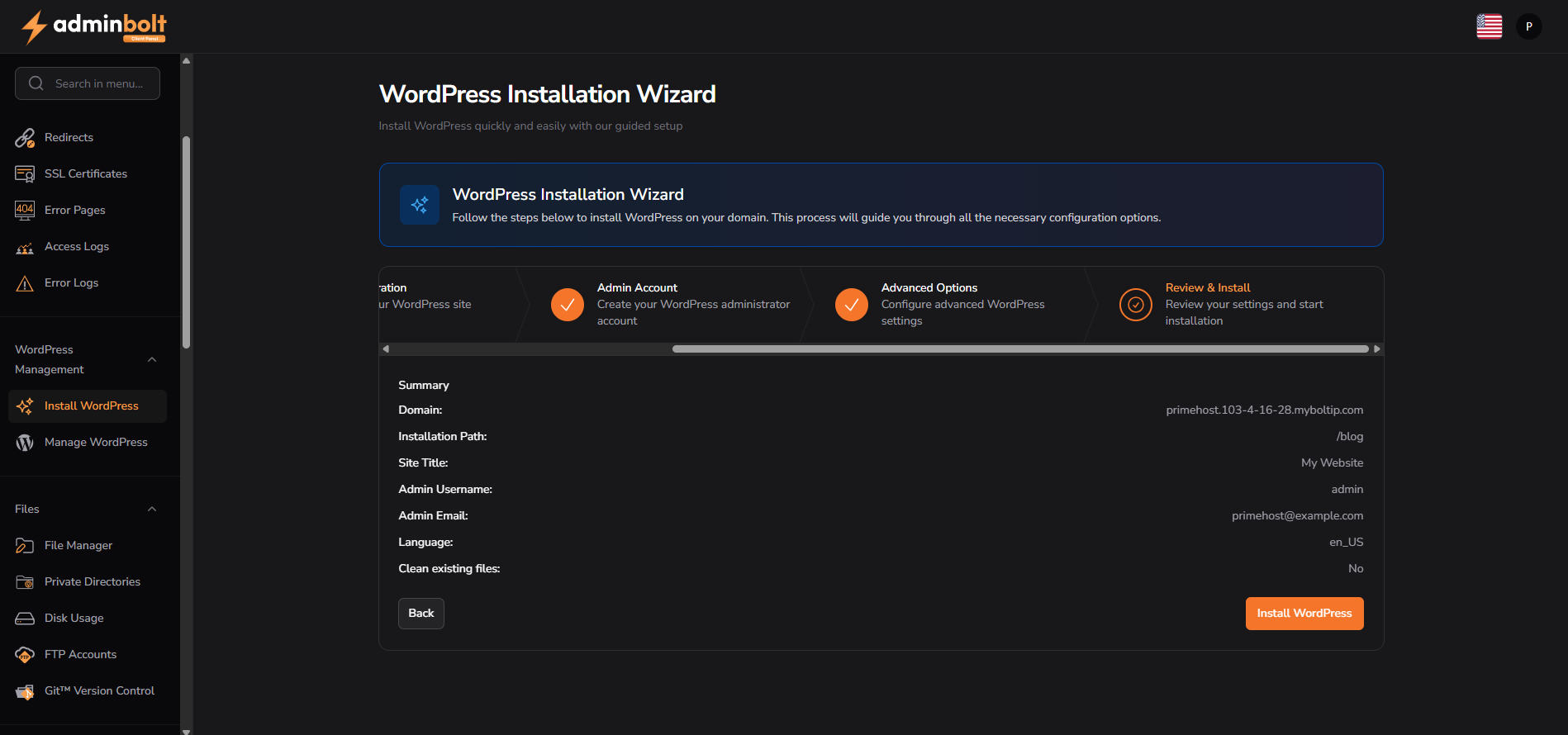Go to the Admin Account step
The width and height of the screenshot is (1568, 735).
pyautogui.click(x=670, y=304)
